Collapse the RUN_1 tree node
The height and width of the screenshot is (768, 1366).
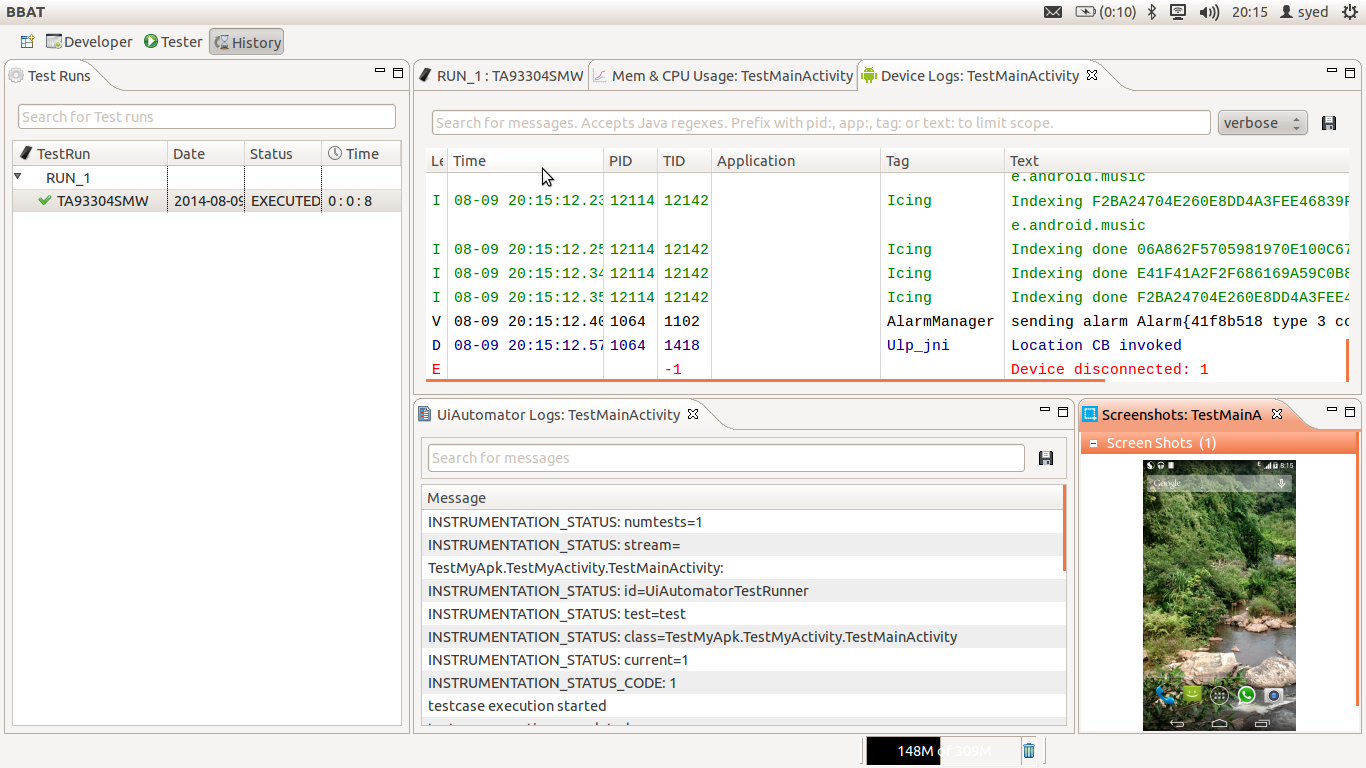pos(18,177)
